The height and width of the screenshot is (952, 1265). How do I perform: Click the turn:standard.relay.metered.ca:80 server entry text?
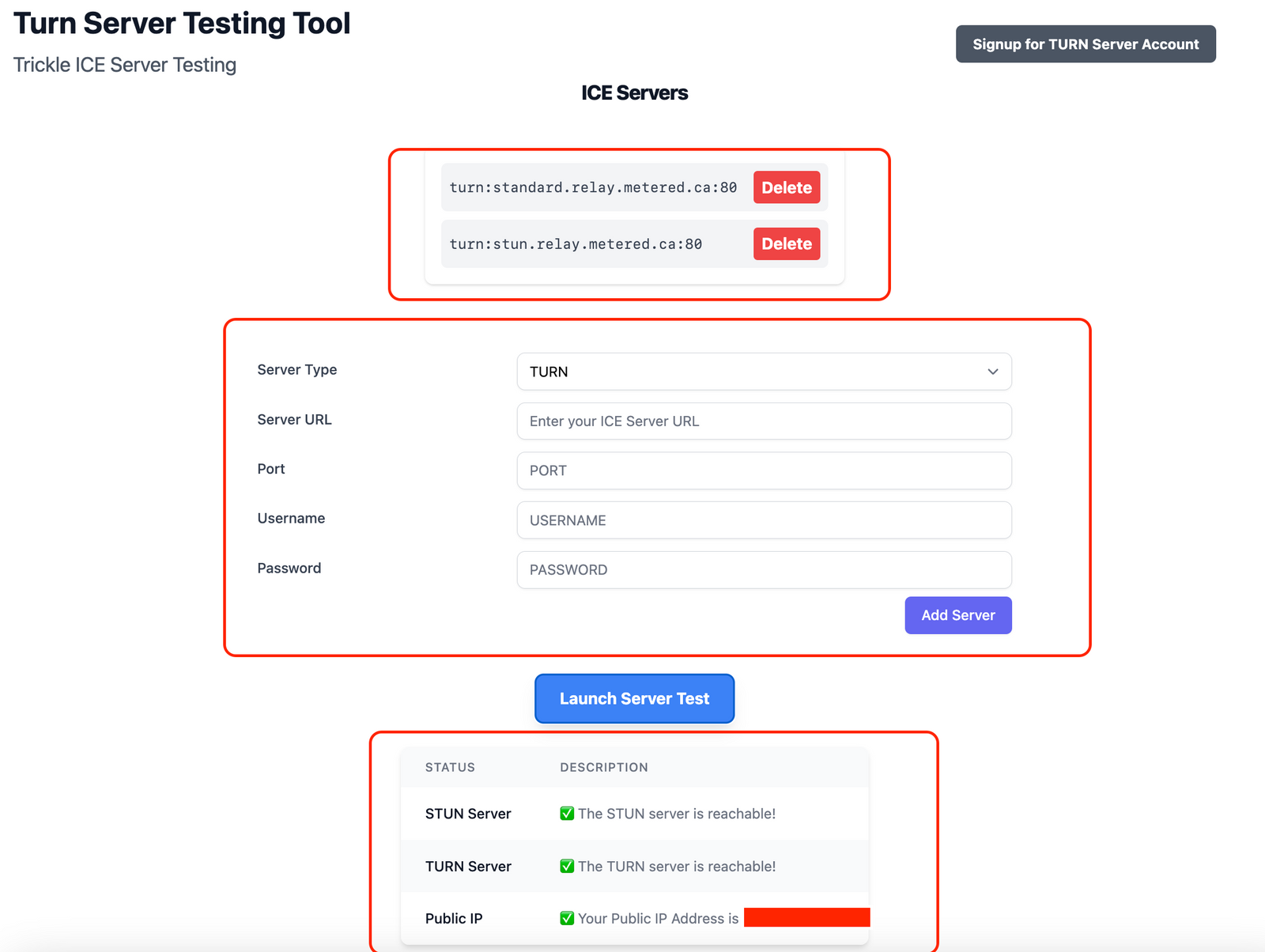coord(593,187)
